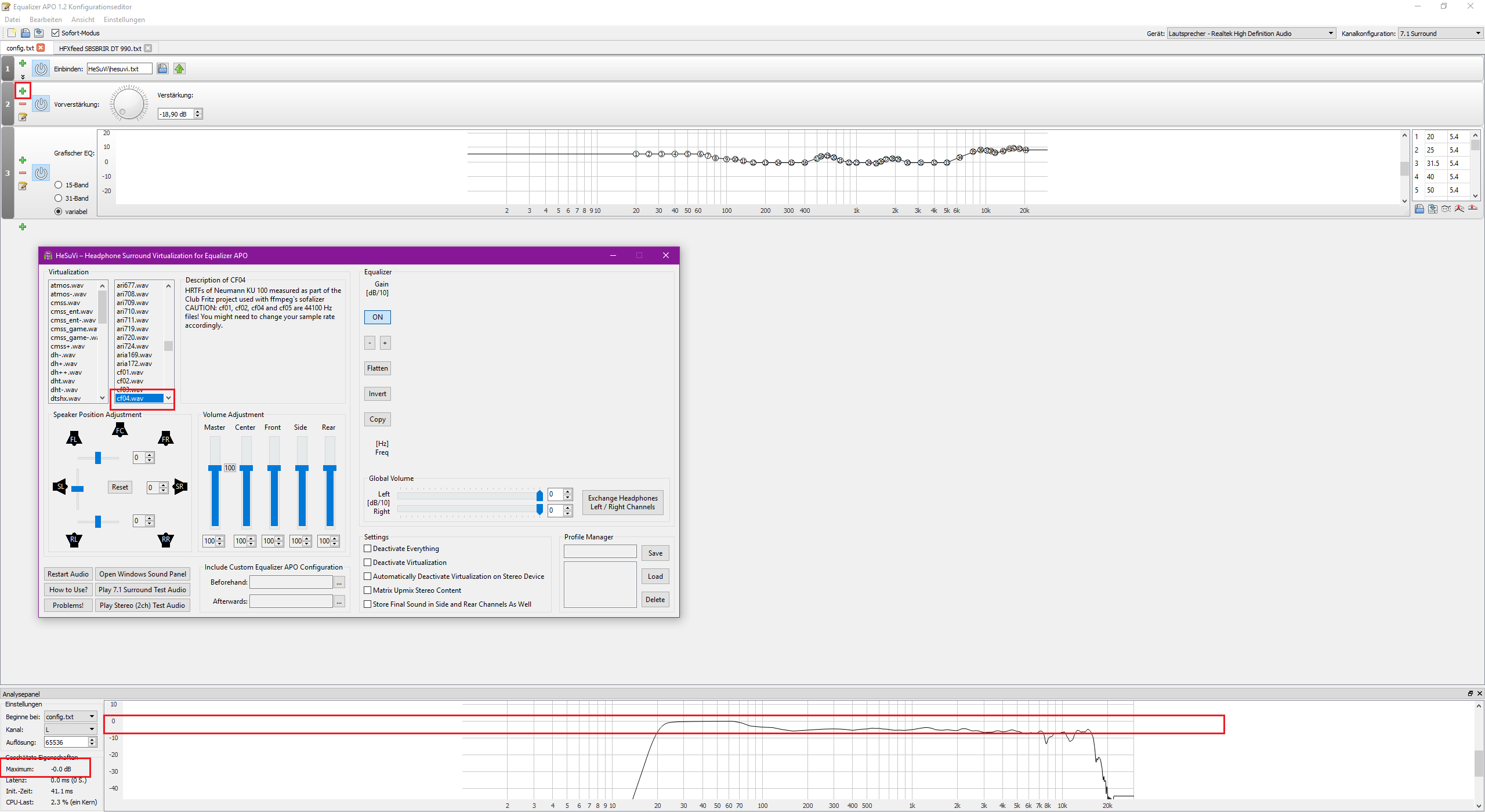Screen dimensions: 1485x812
Task: Click FC front center speaker icon
Action: [120, 430]
